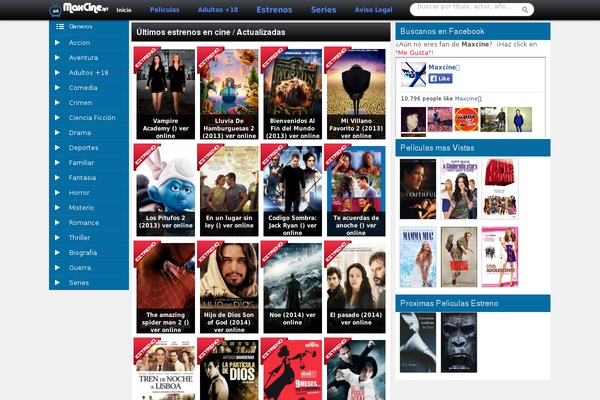
Task: Open A Cinderella Story poster
Action: [x=459, y=189]
